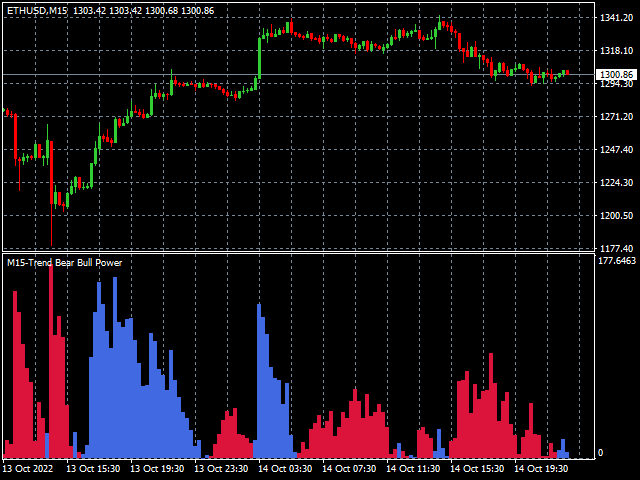Click the 1224.30 price scale value
Image resolution: width=640 pixels, height=480 pixels.
pos(615,183)
